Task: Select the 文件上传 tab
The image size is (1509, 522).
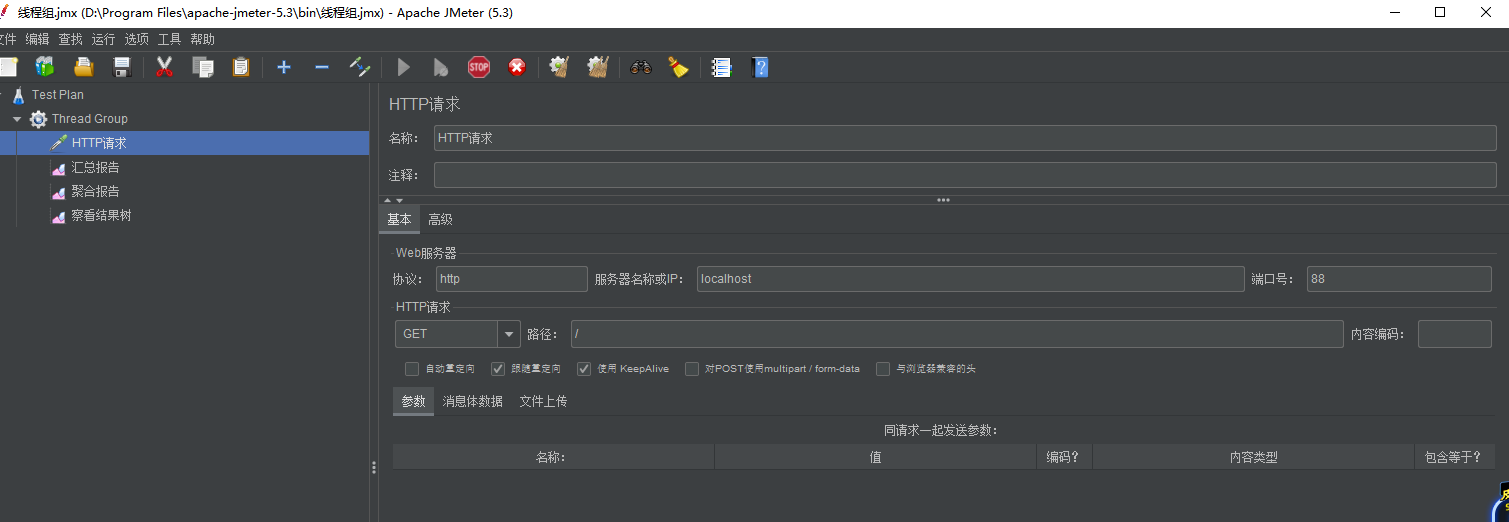Action: click(x=543, y=402)
